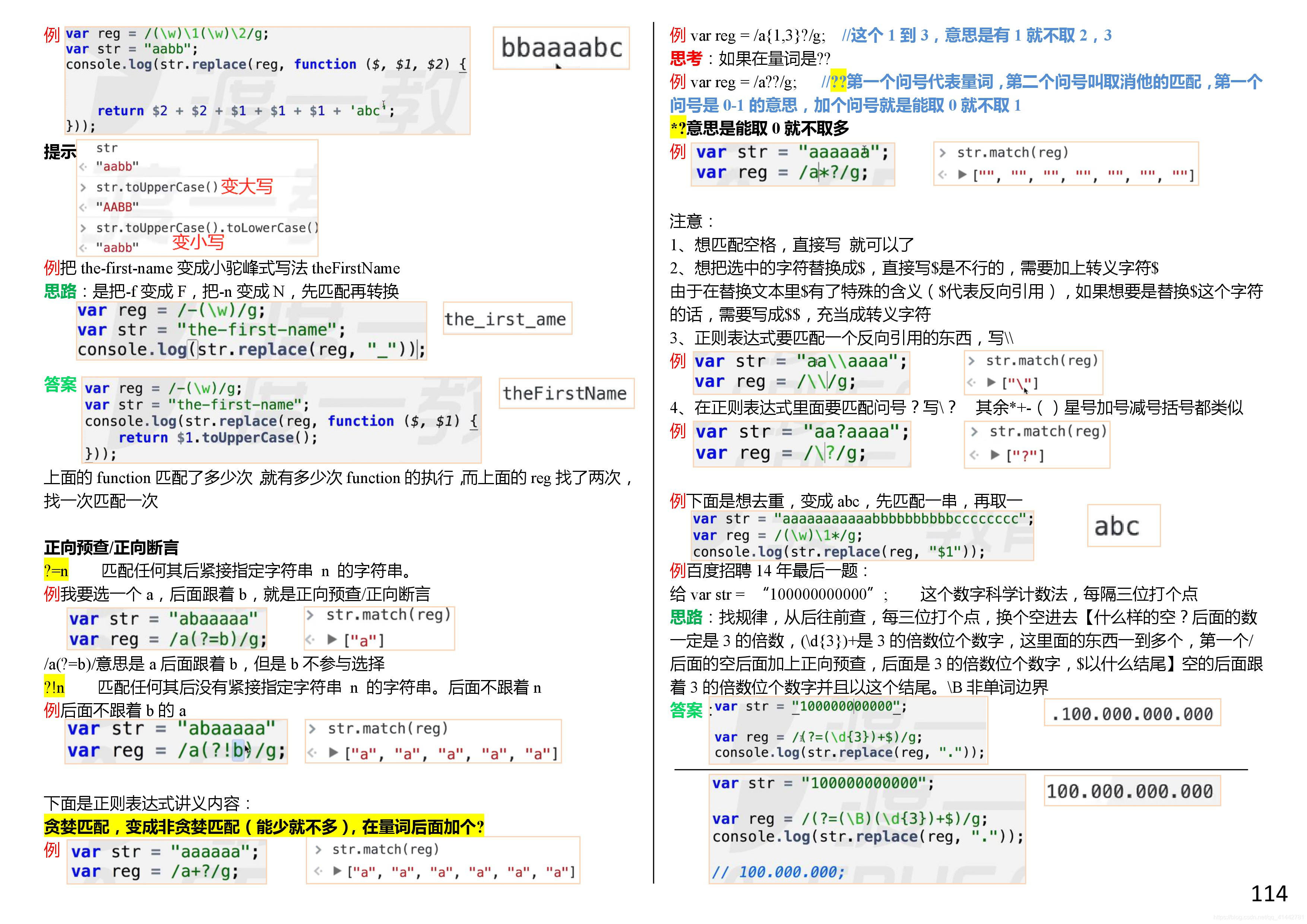Click the red "变大写" annotation
Image resolution: width=1307 pixels, height=924 pixels.
[247, 186]
